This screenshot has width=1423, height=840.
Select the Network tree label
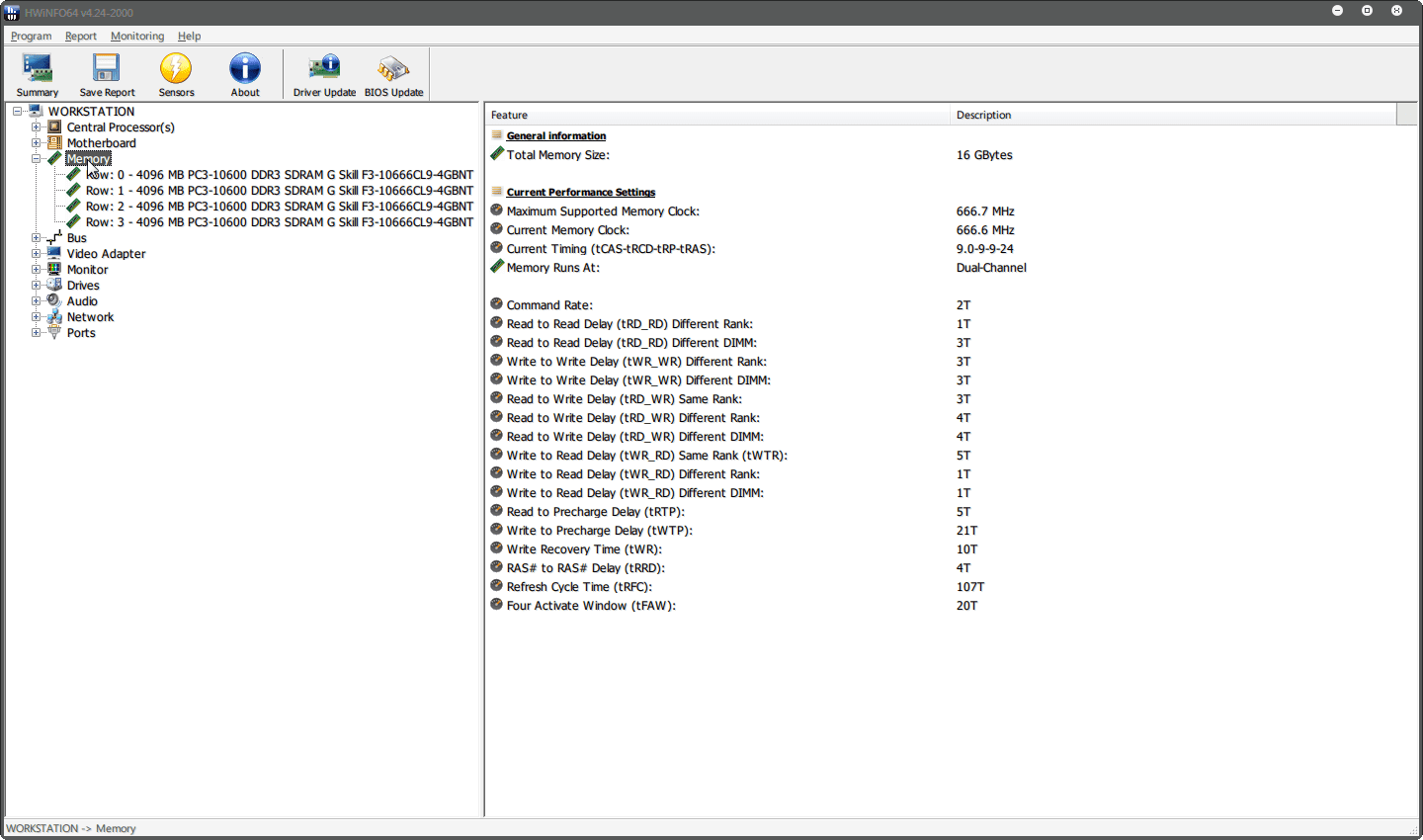[x=90, y=317]
